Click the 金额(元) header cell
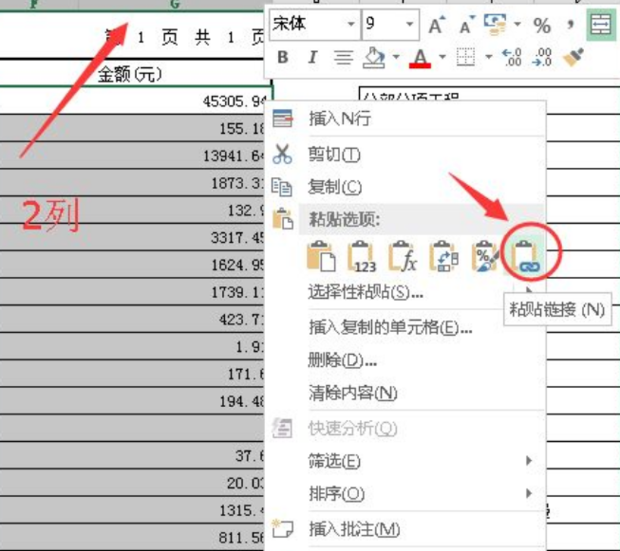 [x=130, y=73]
